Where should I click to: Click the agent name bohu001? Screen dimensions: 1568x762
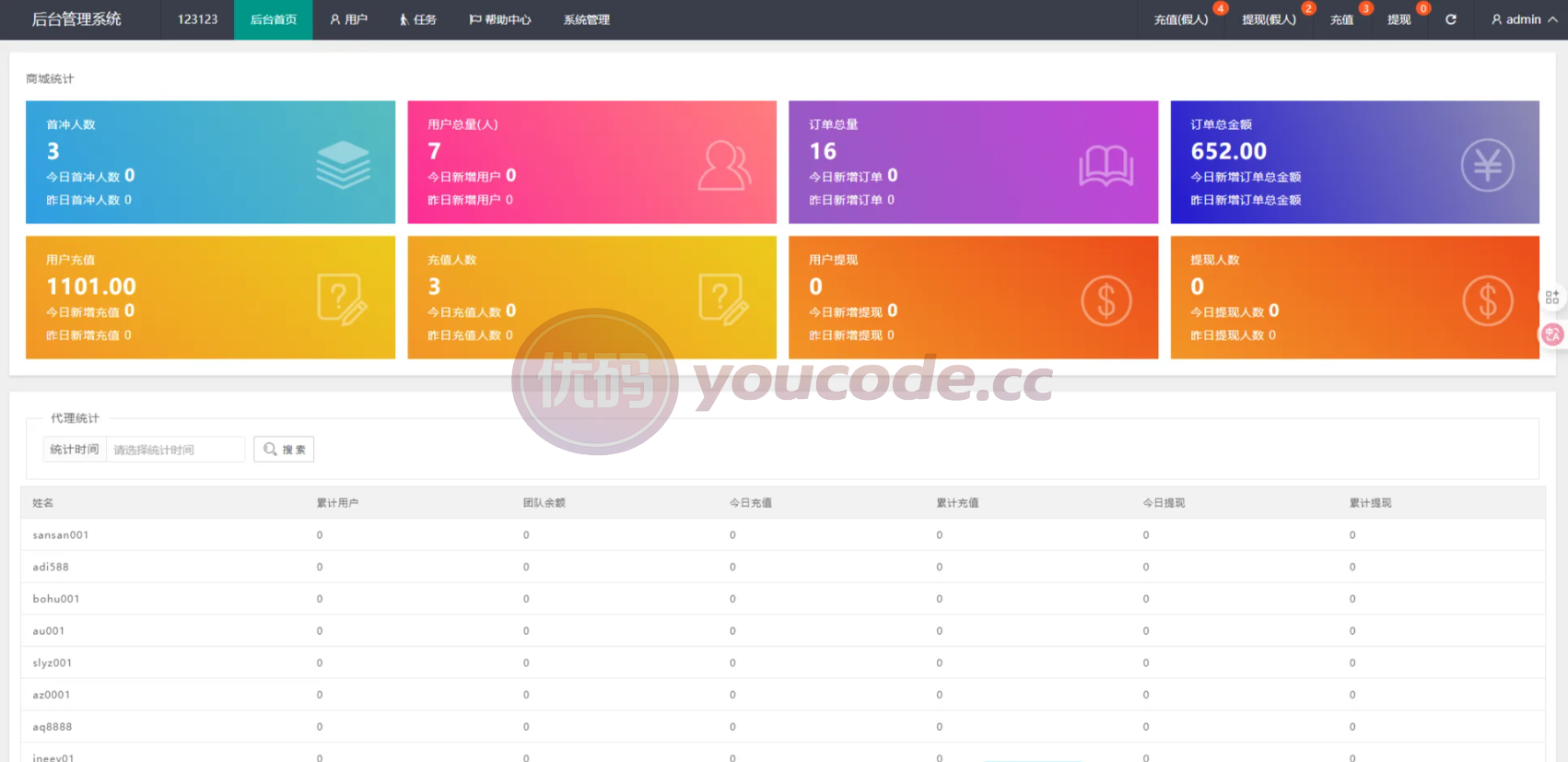pyautogui.click(x=56, y=599)
